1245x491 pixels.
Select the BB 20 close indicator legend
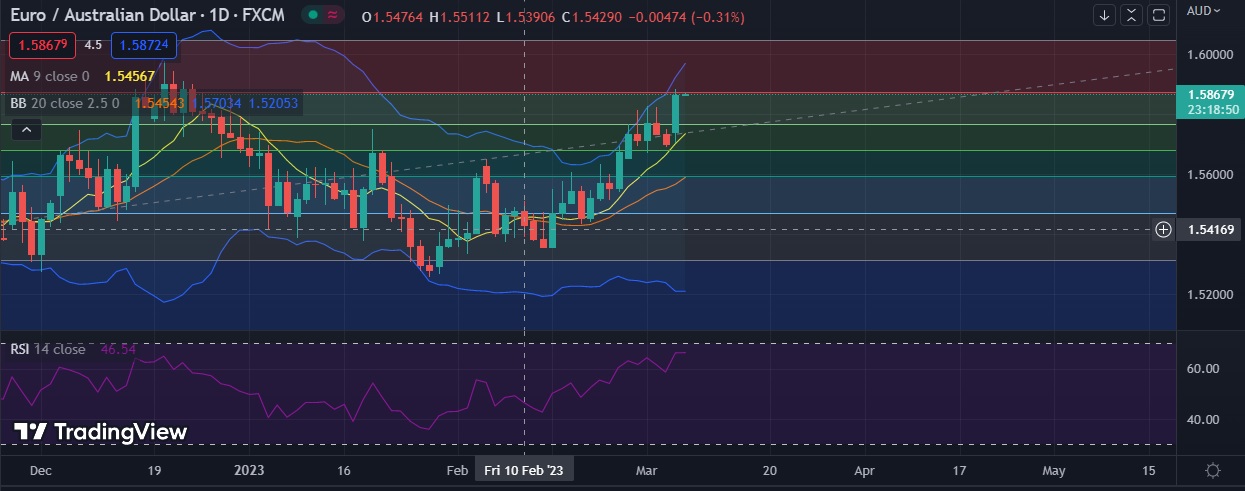[x=64, y=102]
